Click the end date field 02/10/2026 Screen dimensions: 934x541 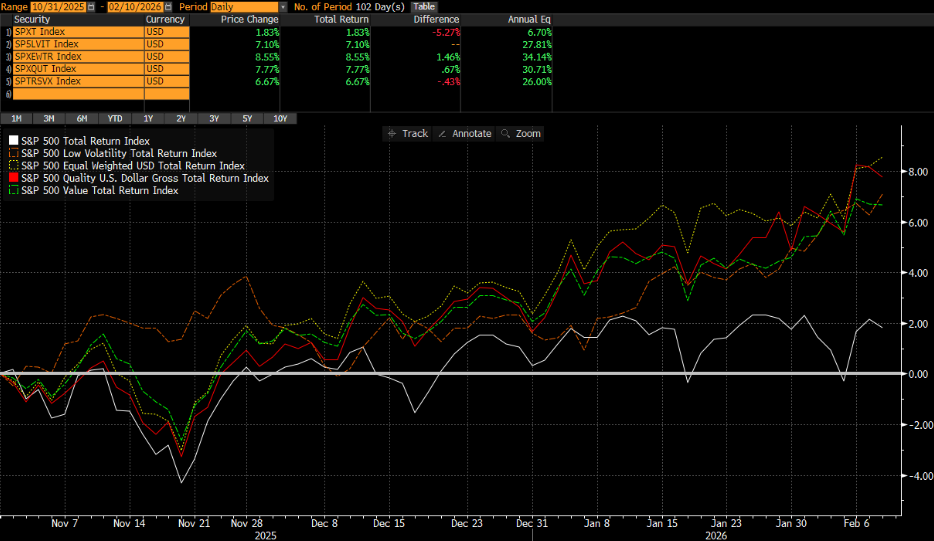tap(132, 7)
